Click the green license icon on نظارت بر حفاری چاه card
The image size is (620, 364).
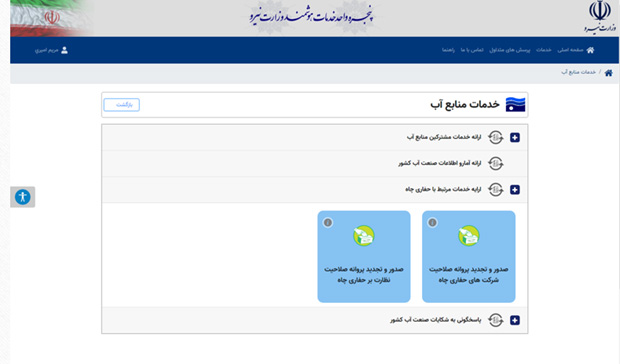coord(364,236)
